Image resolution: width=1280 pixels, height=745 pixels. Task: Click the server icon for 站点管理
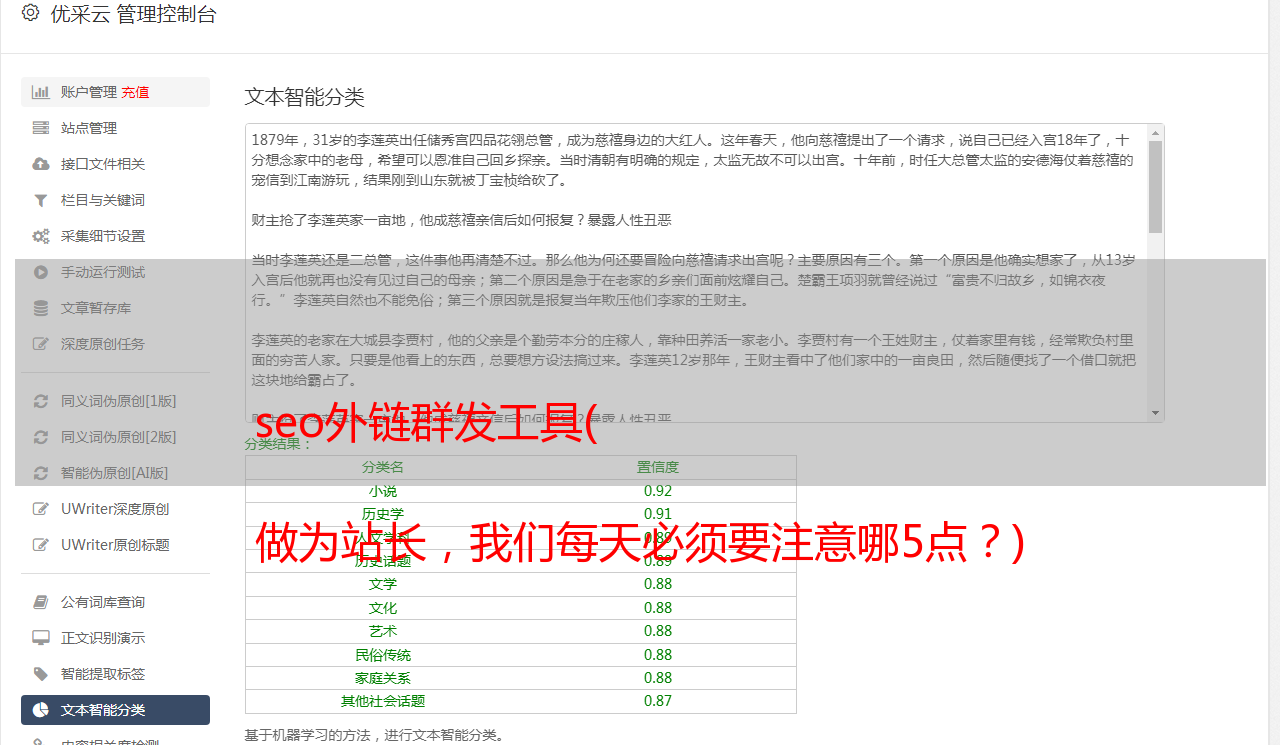tap(41, 128)
